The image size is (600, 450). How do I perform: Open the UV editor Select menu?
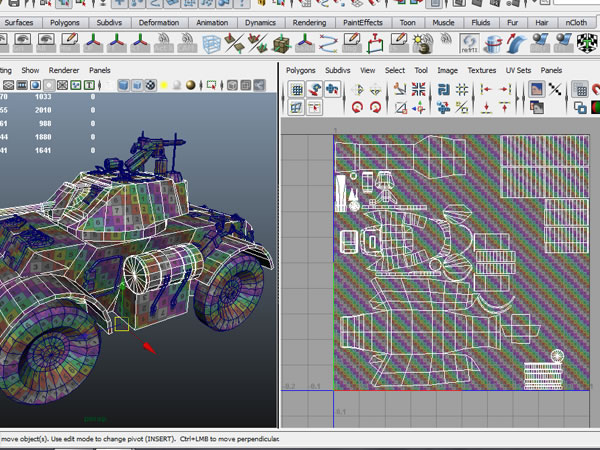tap(395, 70)
